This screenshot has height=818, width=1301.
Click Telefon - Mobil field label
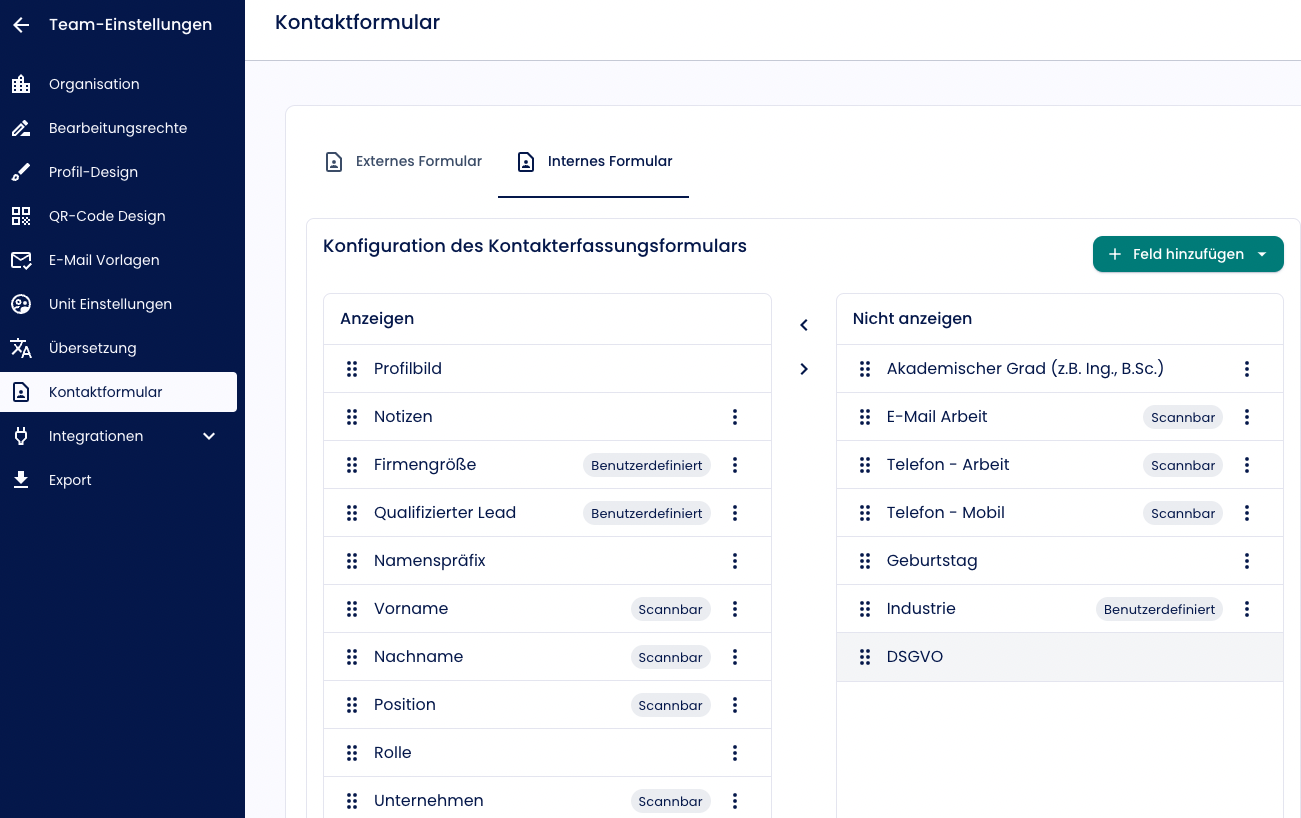(946, 513)
